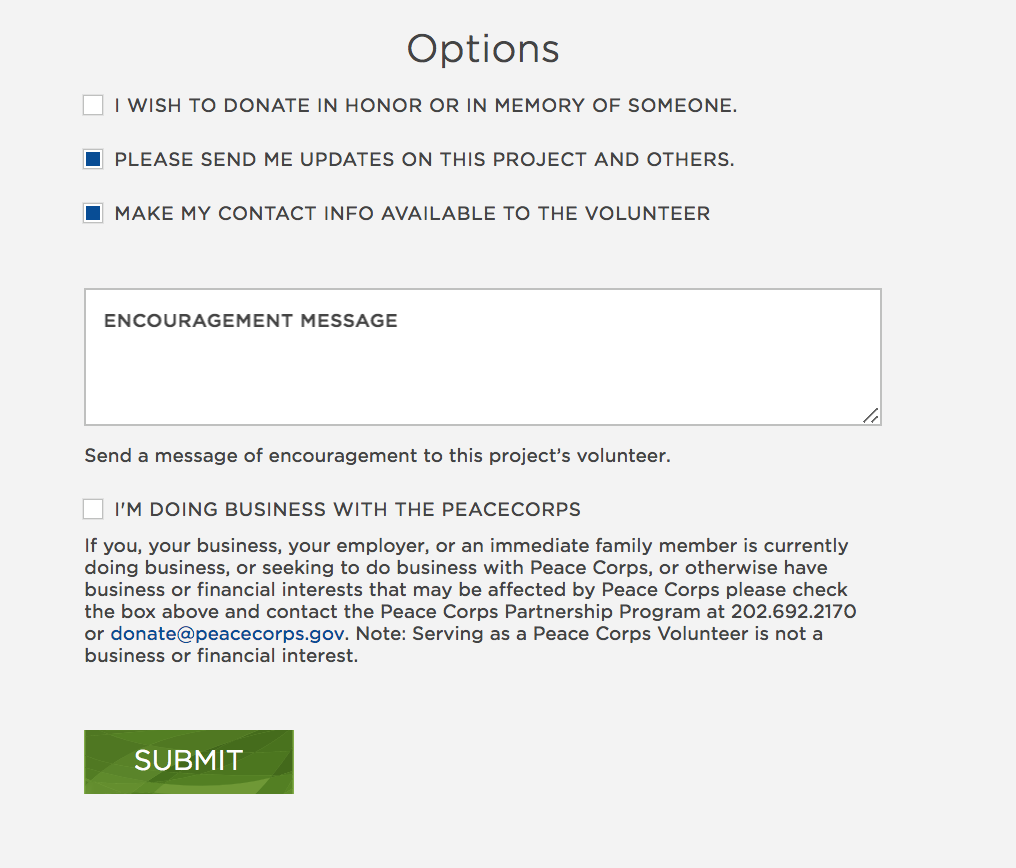1016x868 pixels.
Task: Focus the Encouragement Message text area
Action: coord(482,370)
